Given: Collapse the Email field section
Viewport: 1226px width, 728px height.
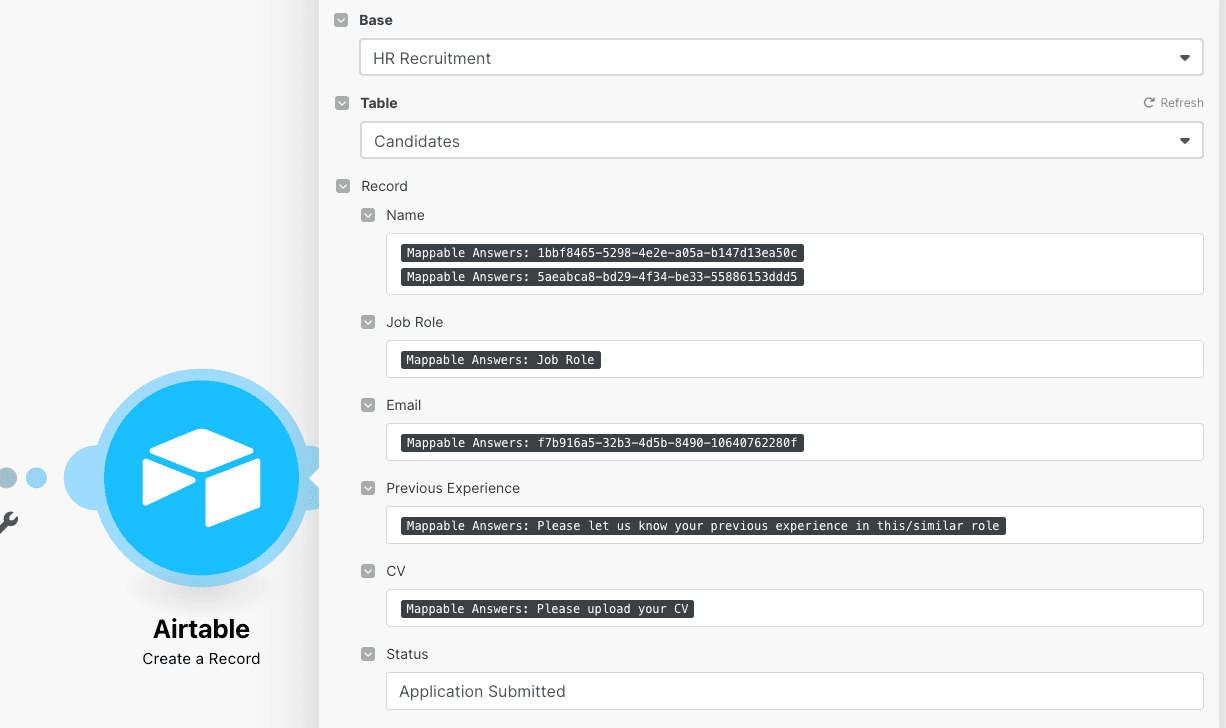Looking at the screenshot, I should click(x=367, y=405).
